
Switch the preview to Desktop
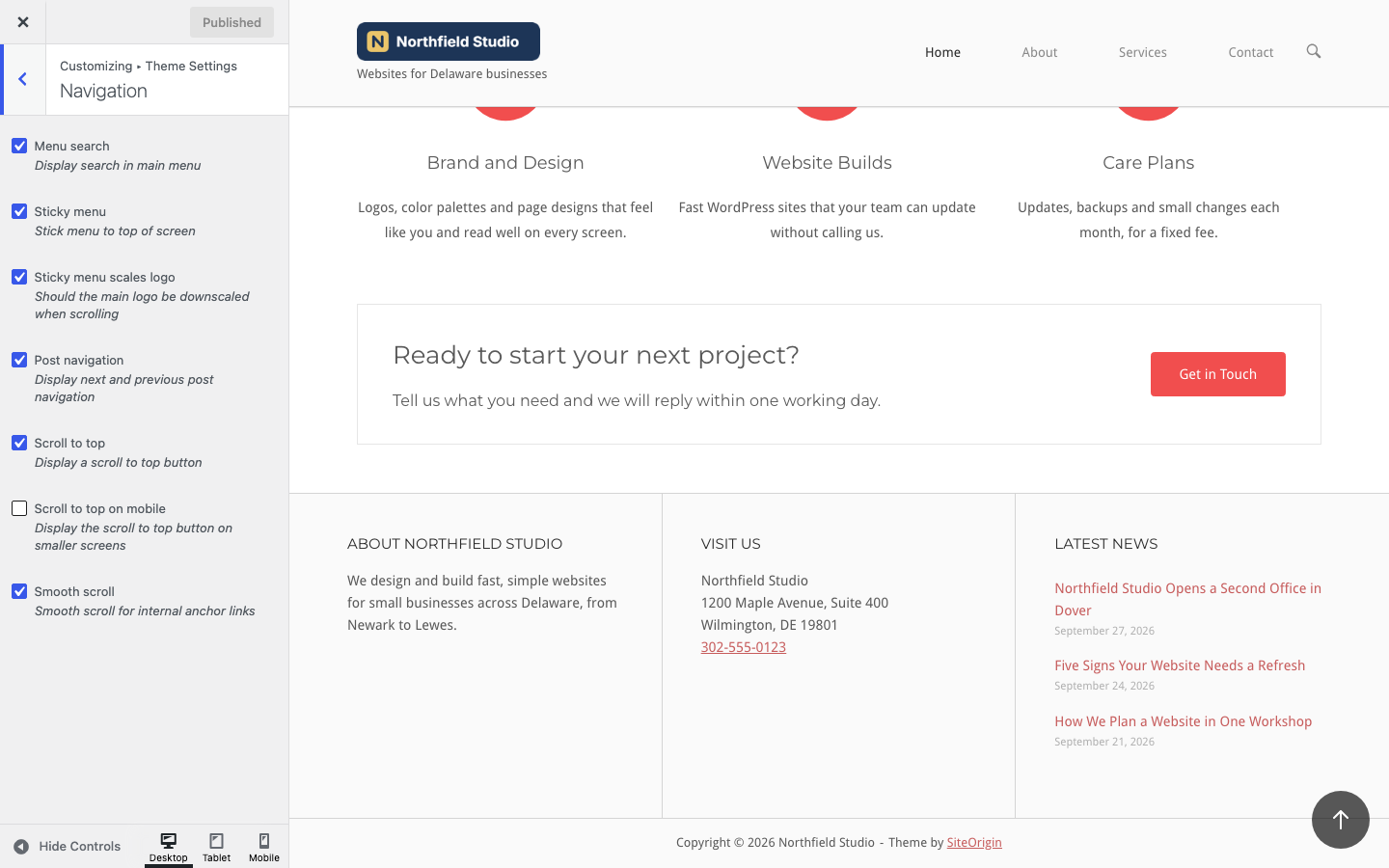tap(169, 848)
